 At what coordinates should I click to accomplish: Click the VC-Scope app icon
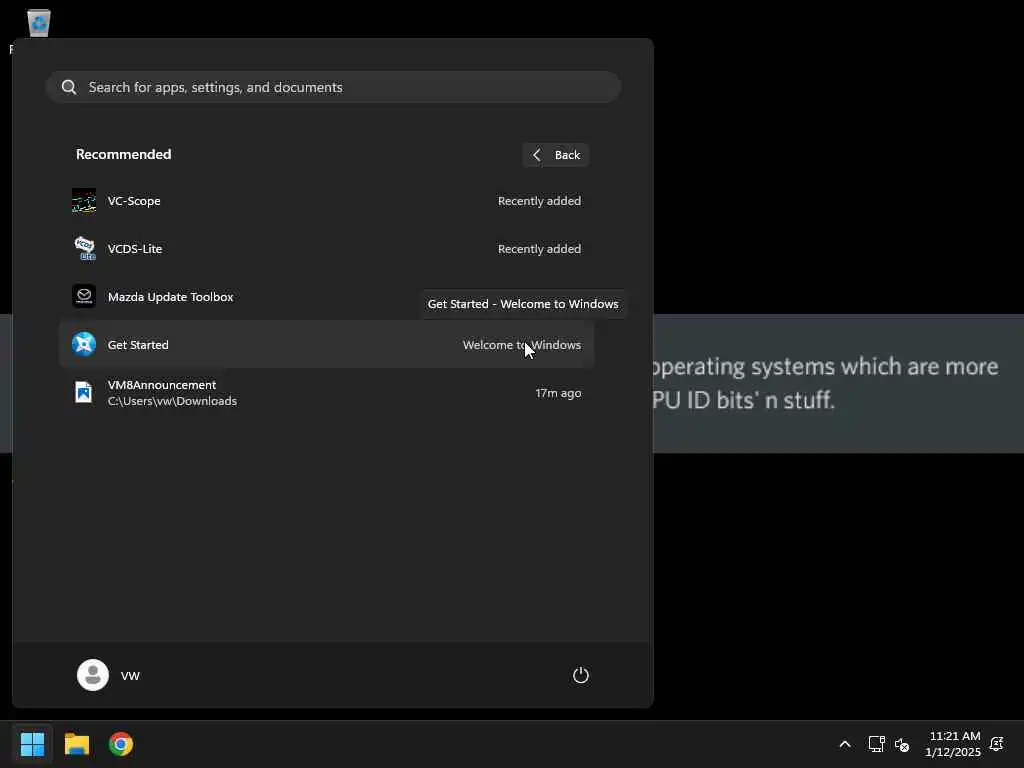coord(84,200)
